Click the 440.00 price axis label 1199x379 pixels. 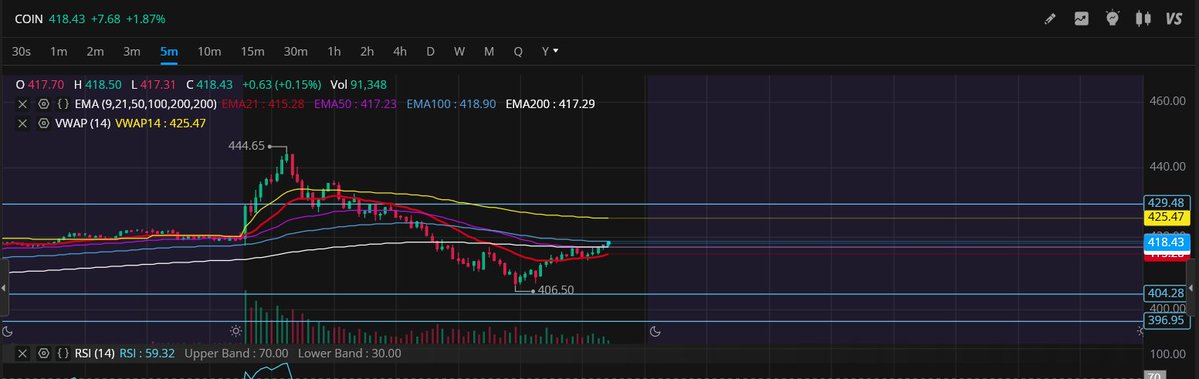[x=1168, y=167]
